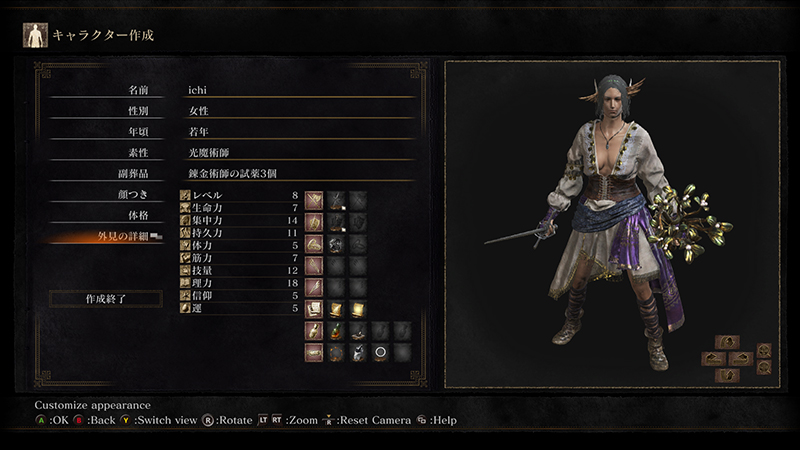Open the 副葬品 selector showing 錬金術師の試薬3個
800x450 pixels.
coord(299,173)
